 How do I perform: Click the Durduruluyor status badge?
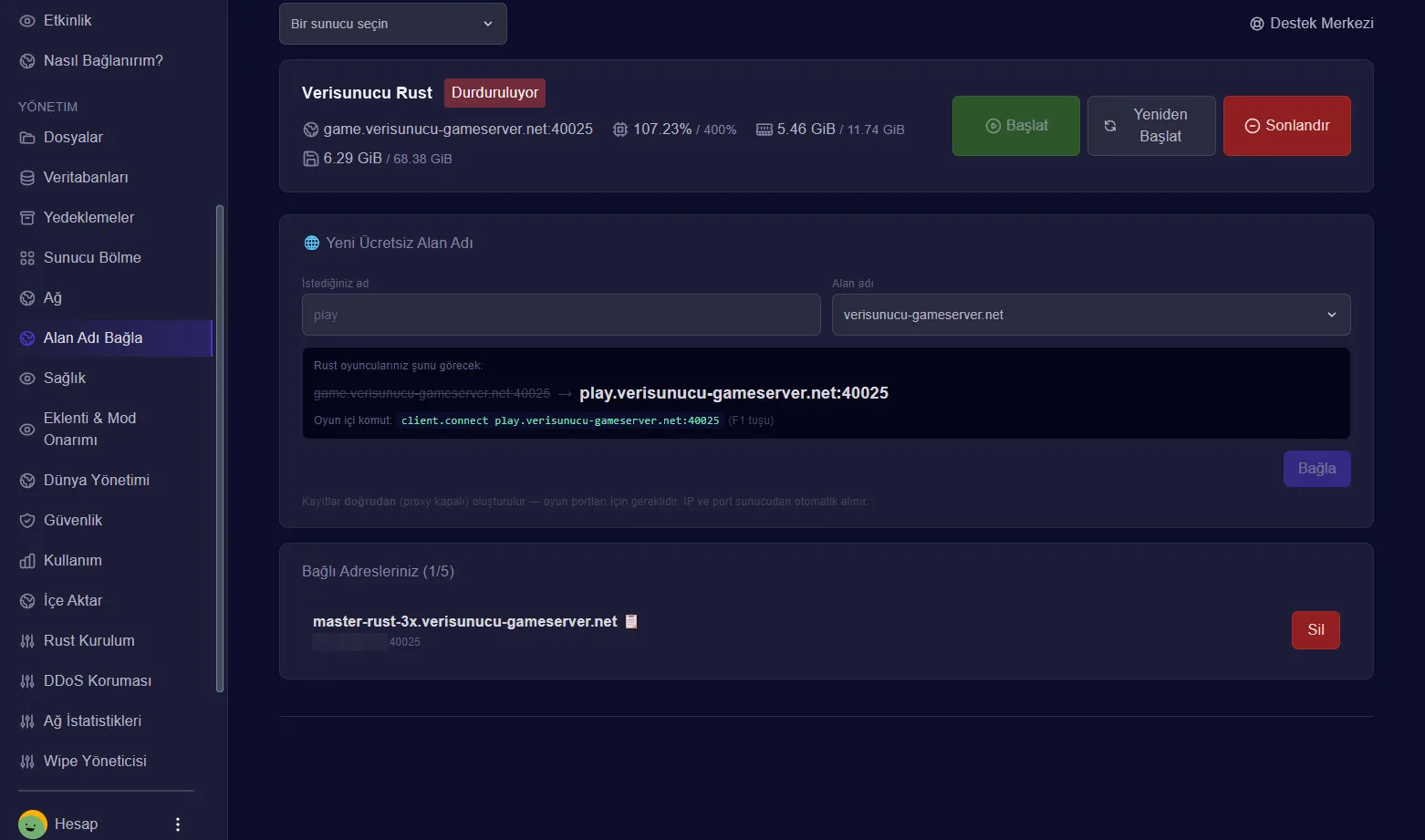click(x=494, y=93)
